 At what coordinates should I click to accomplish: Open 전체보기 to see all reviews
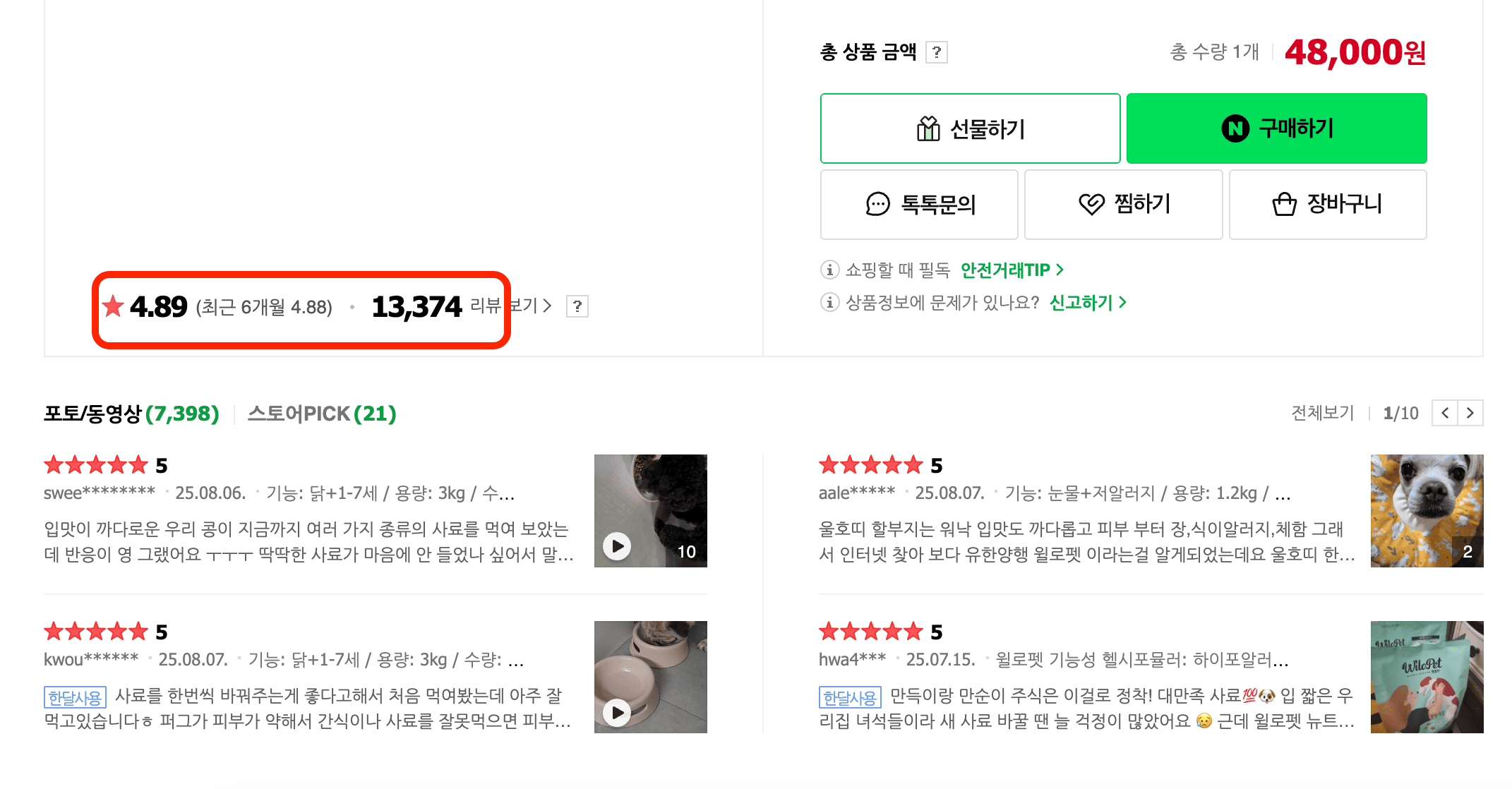pos(1323,414)
